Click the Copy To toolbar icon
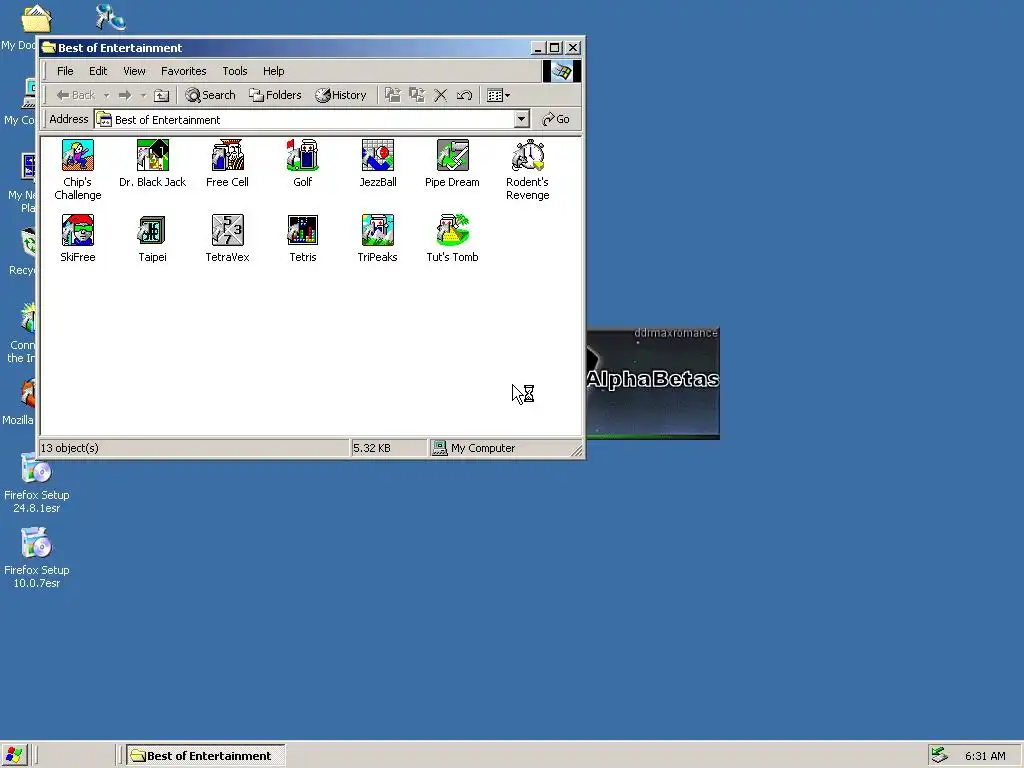Viewport: 1024px width, 768px height. pos(417,95)
